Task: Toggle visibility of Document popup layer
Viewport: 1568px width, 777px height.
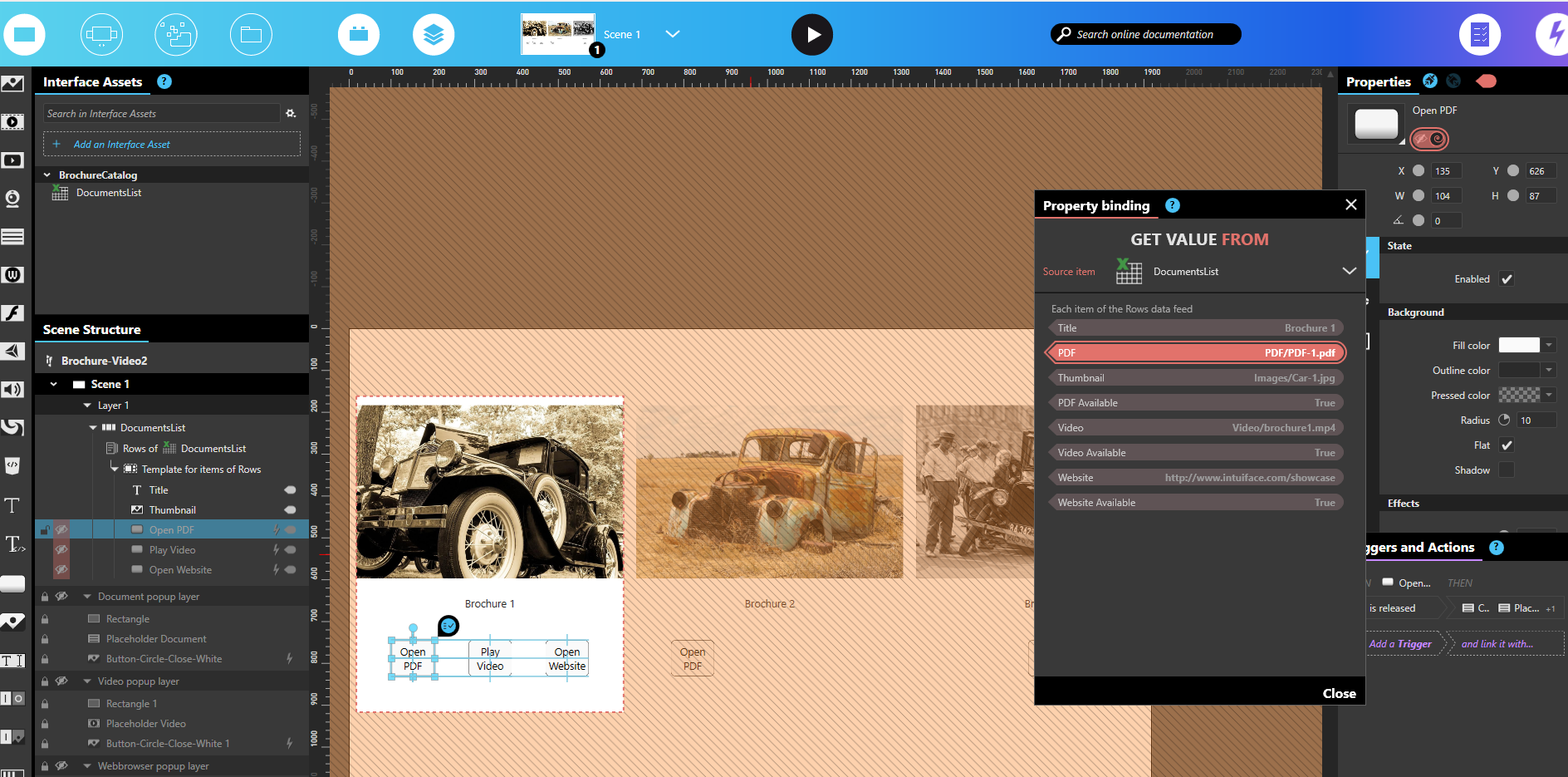Action: (61, 596)
